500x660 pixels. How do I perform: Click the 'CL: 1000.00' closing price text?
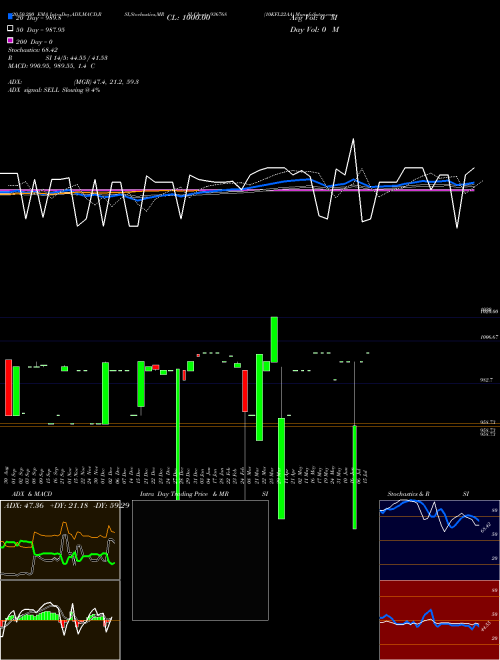(x=188, y=18)
